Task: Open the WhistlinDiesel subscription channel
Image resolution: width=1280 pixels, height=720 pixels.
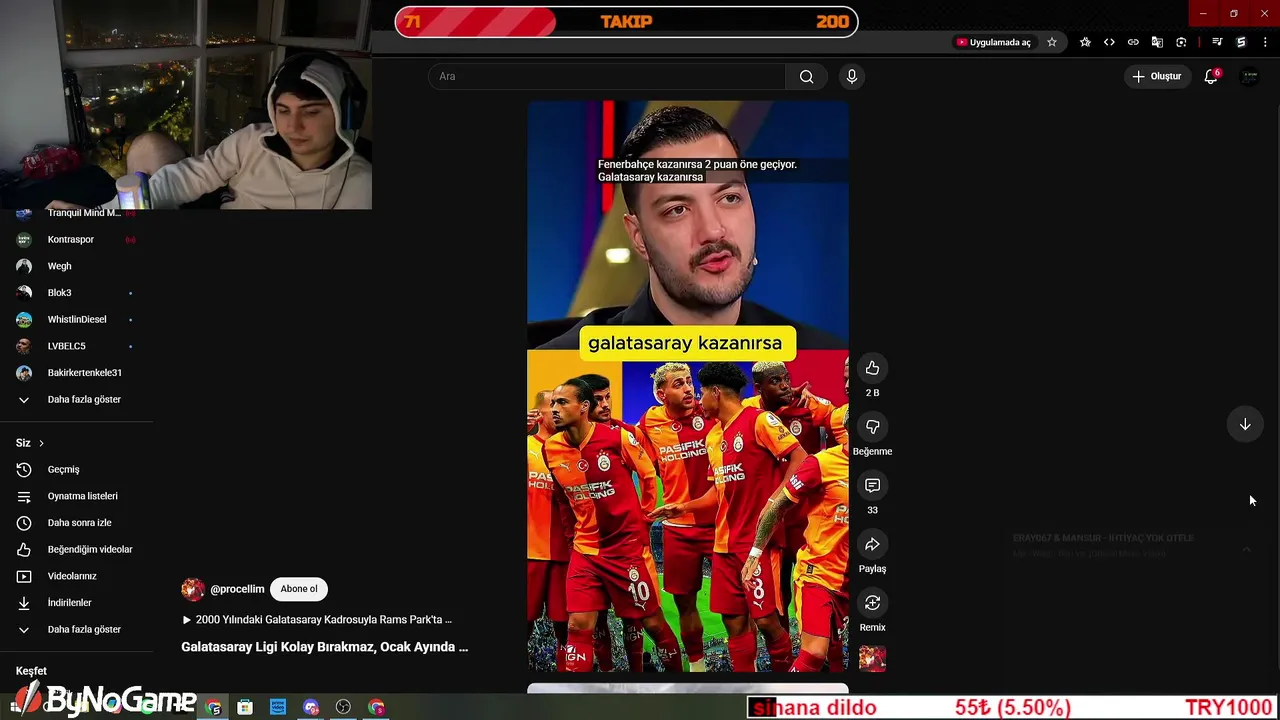Action: 77,319
